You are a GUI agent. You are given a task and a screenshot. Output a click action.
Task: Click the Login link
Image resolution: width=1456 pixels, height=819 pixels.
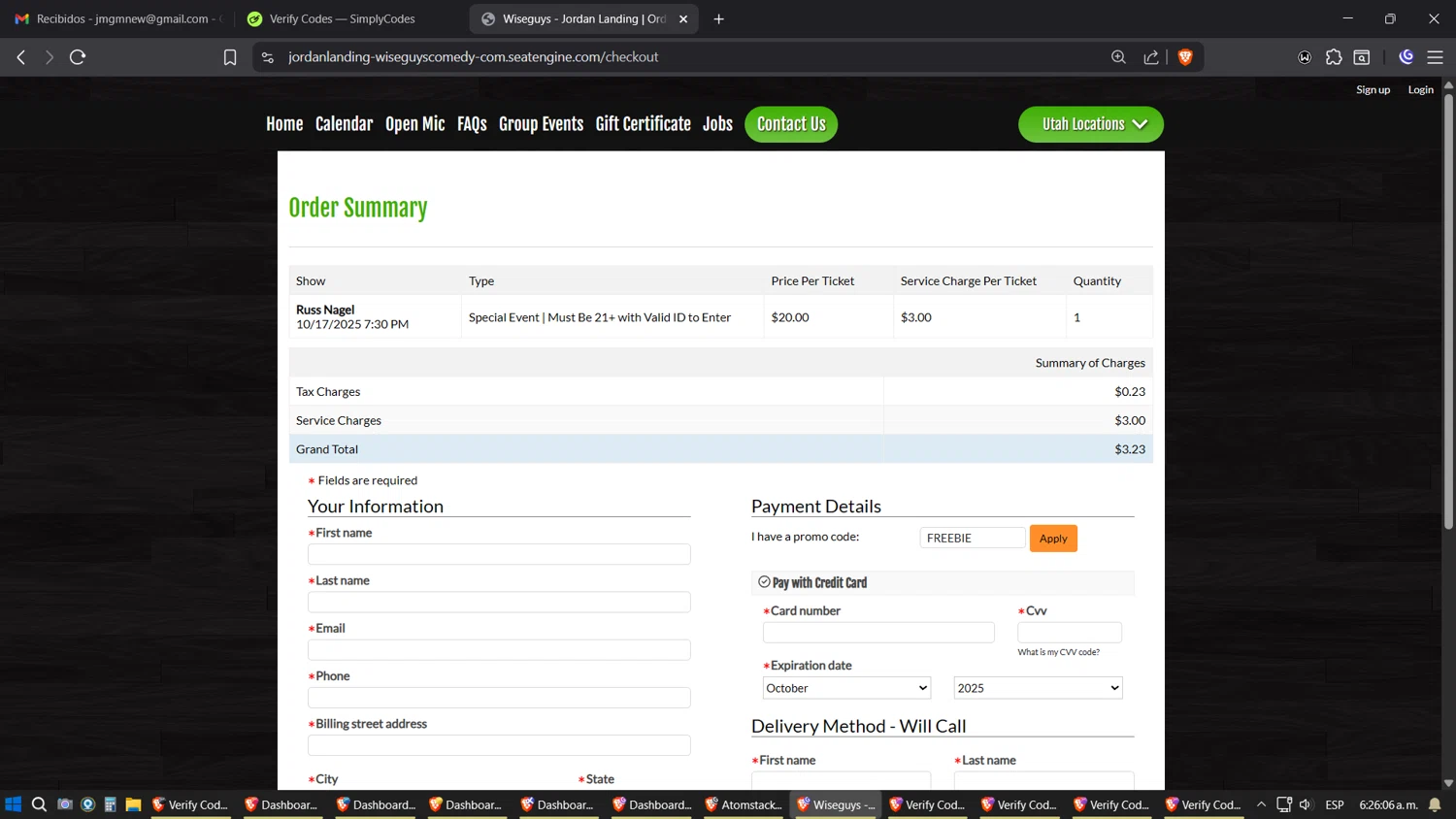coord(1420,89)
